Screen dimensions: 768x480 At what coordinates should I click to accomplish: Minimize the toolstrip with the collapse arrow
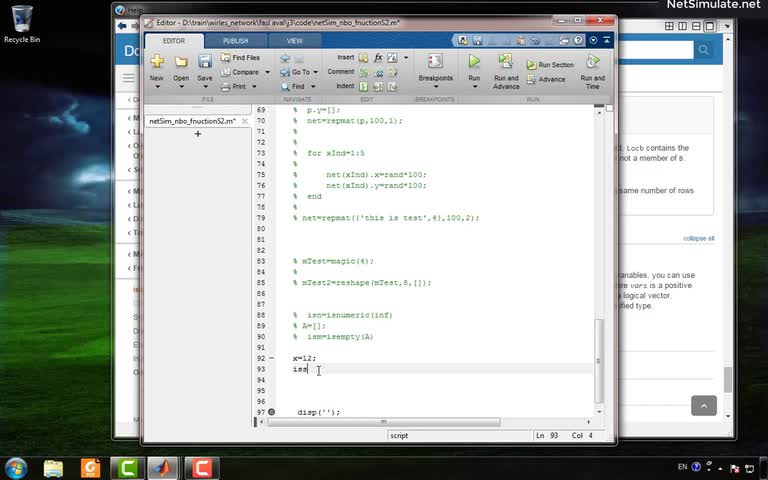(x=607, y=40)
